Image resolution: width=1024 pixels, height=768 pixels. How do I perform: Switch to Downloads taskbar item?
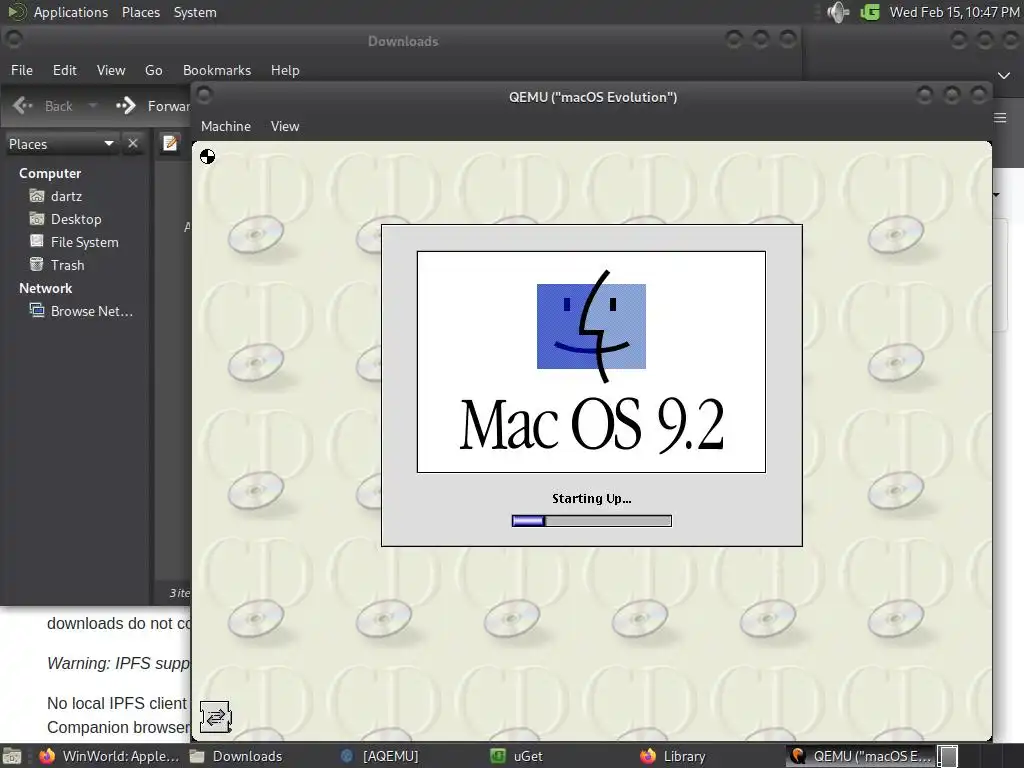click(x=236, y=756)
